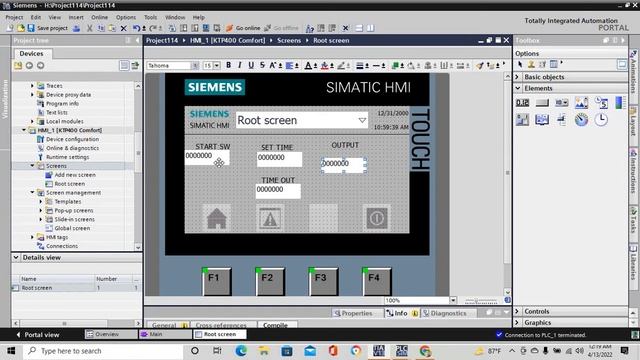This screenshot has height=360, width=640.
Task: Collapse the Elements section
Action: [x=518, y=88]
